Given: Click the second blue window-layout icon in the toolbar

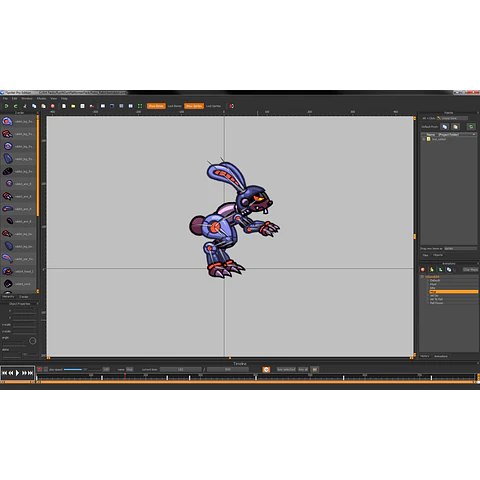Looking at the screenshot, I should [112, 106].
